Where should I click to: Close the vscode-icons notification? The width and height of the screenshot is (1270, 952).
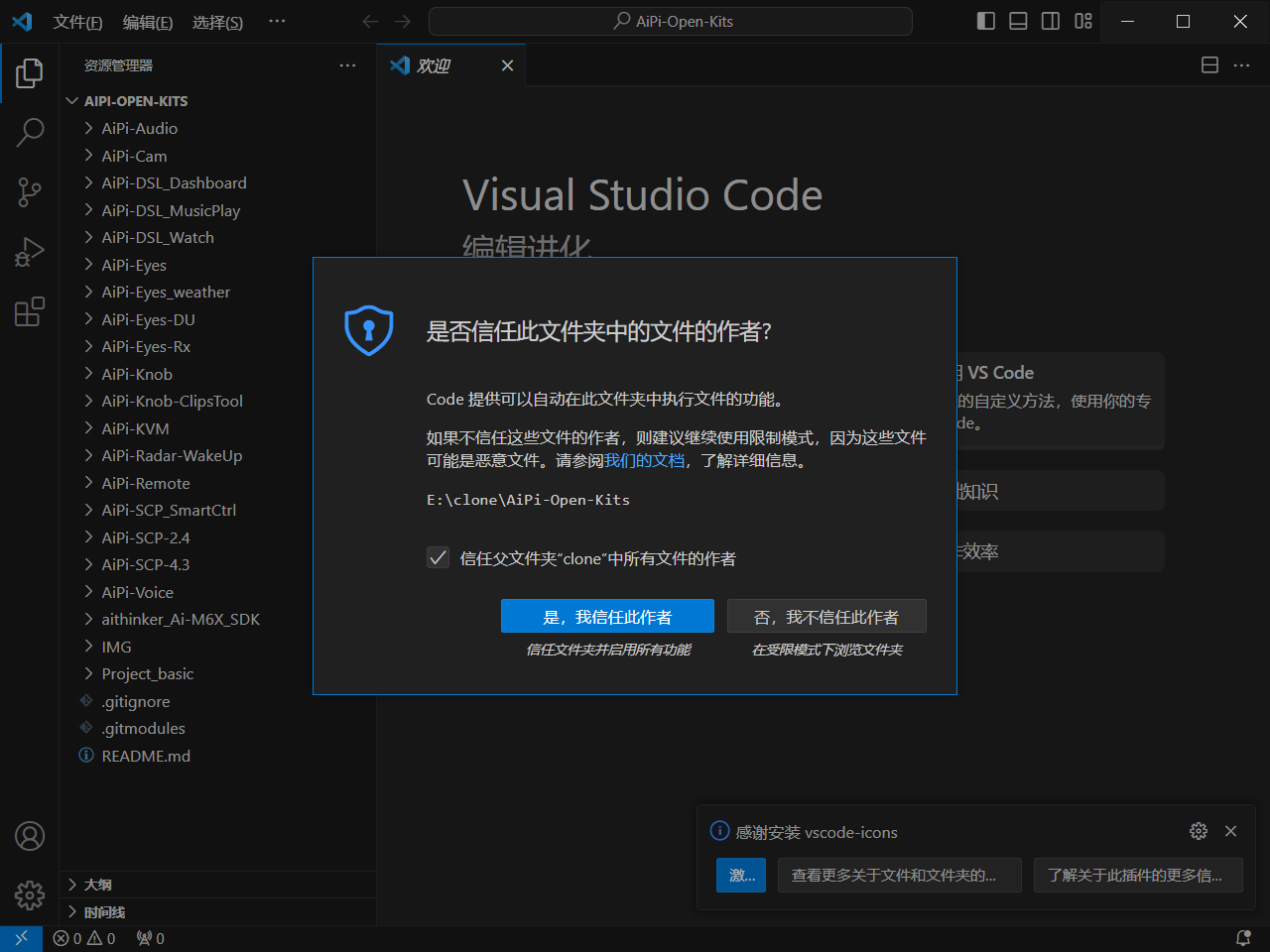[x=1231, y=831]
